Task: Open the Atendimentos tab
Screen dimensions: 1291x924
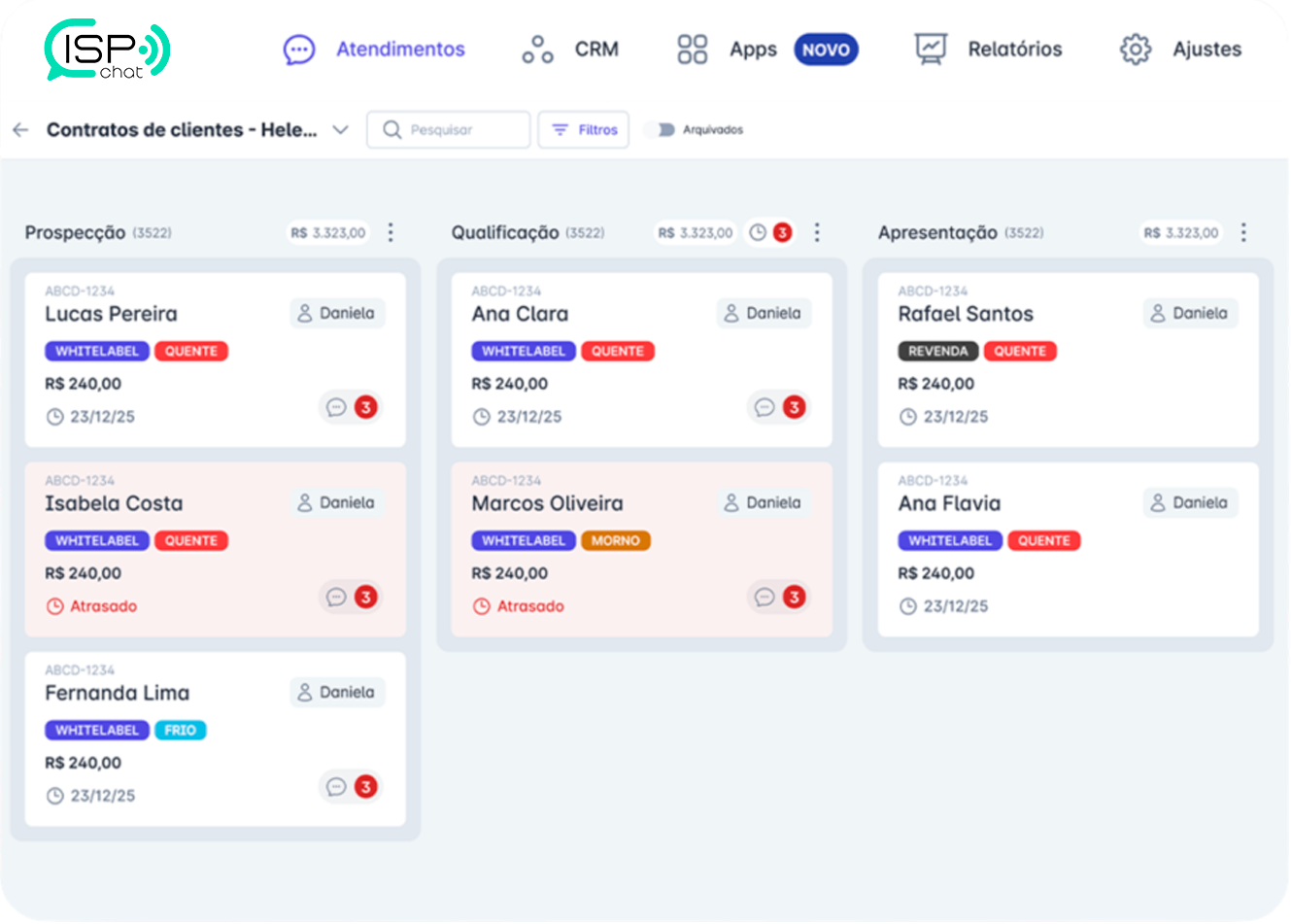Action: click(374, 50)
